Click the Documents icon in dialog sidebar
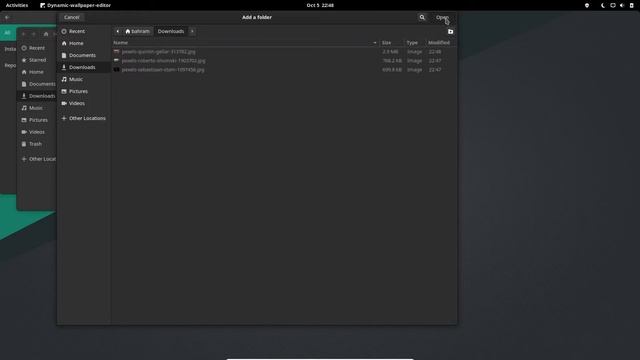Image resolution: width=640 pixels, height=360 pixels. [64, 55]
